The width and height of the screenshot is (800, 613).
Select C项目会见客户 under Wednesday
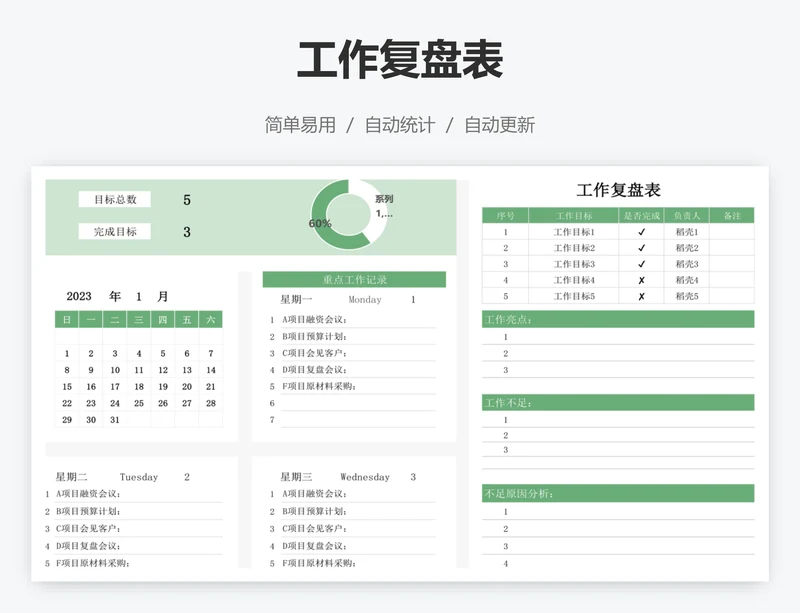[315, 528]
